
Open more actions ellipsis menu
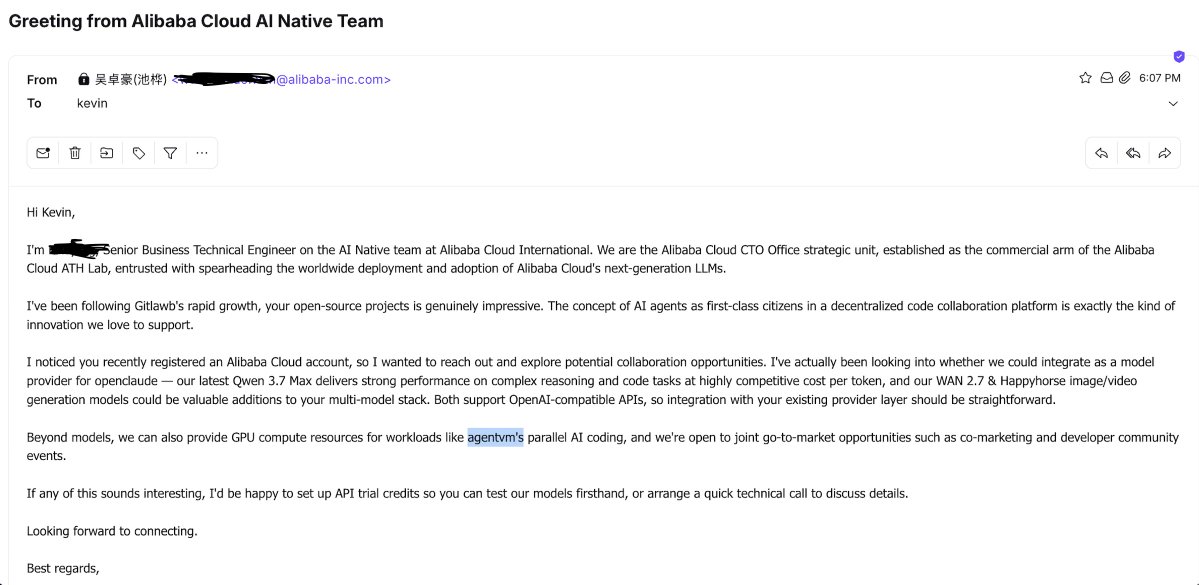(202, 153)
